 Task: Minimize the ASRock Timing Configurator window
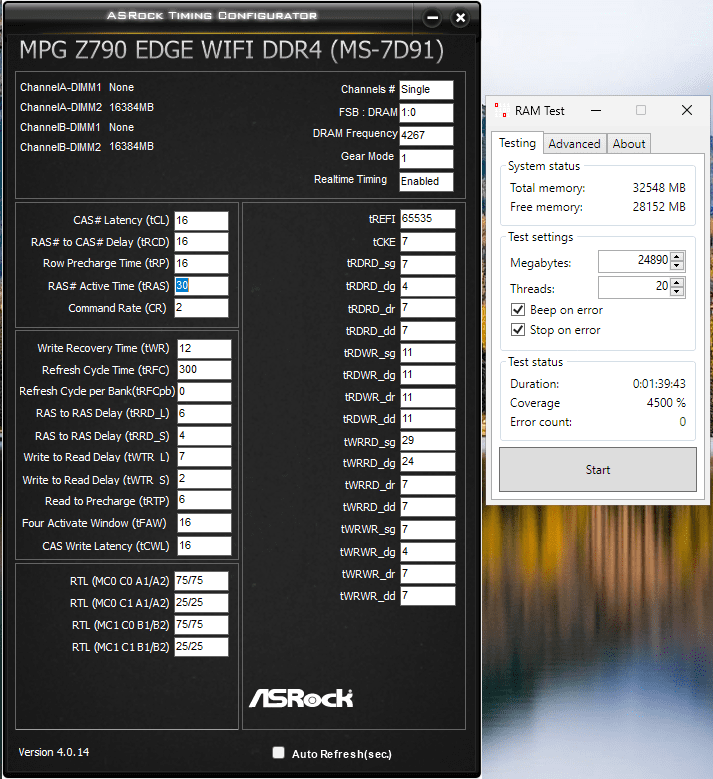[x=433, y=18]
